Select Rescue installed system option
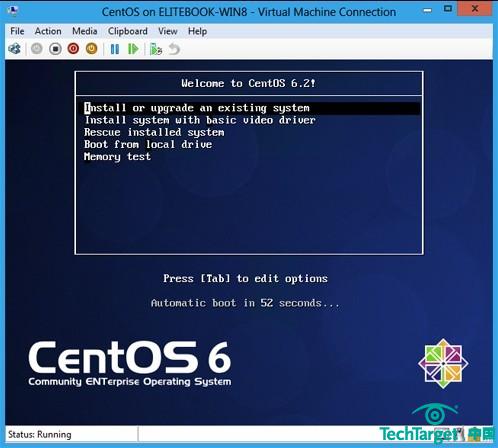Viewport: 498px width, 448px height. 154,132
